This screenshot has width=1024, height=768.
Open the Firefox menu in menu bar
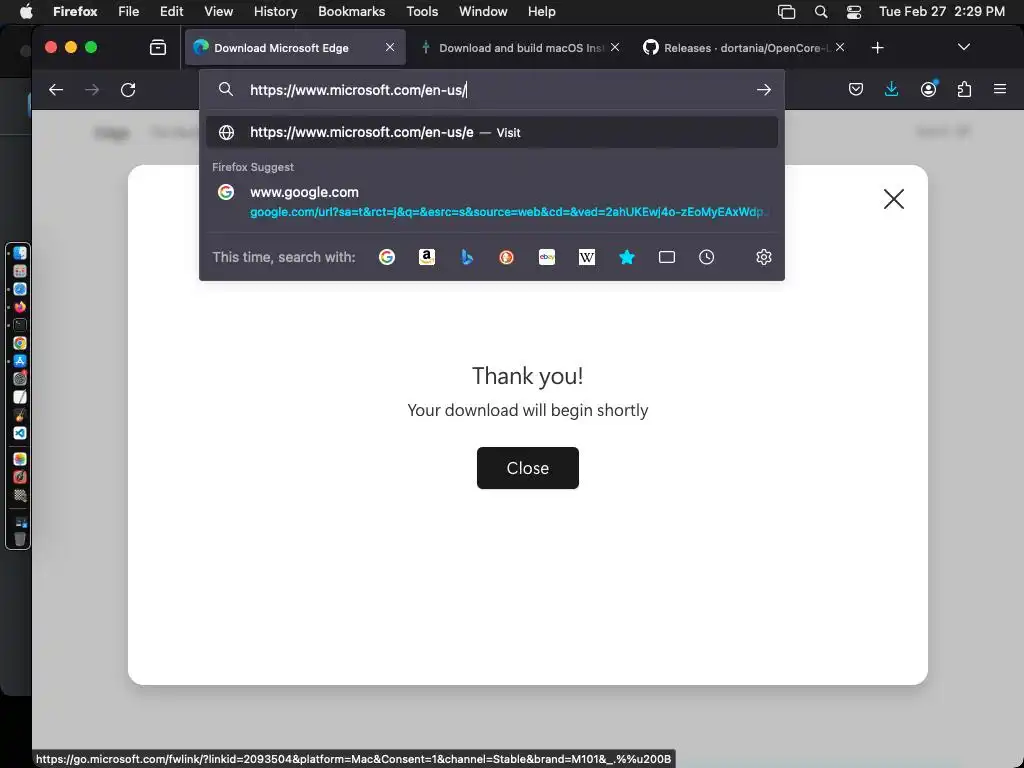coord(75,12)
